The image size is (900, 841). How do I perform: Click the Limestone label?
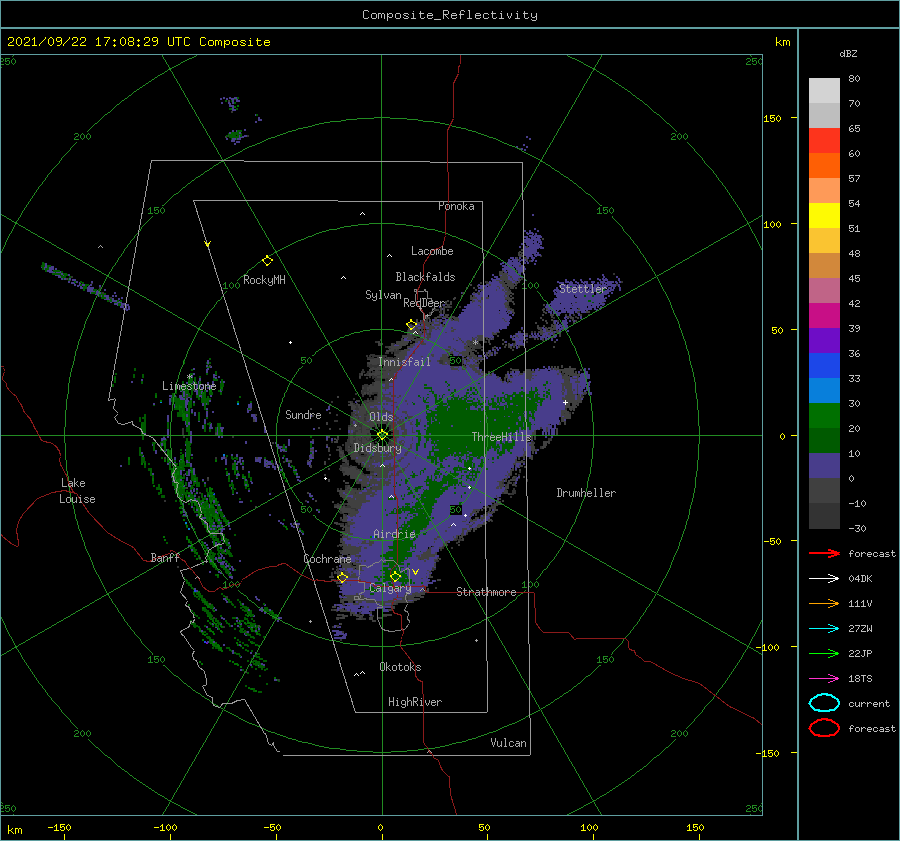point(189,386)
